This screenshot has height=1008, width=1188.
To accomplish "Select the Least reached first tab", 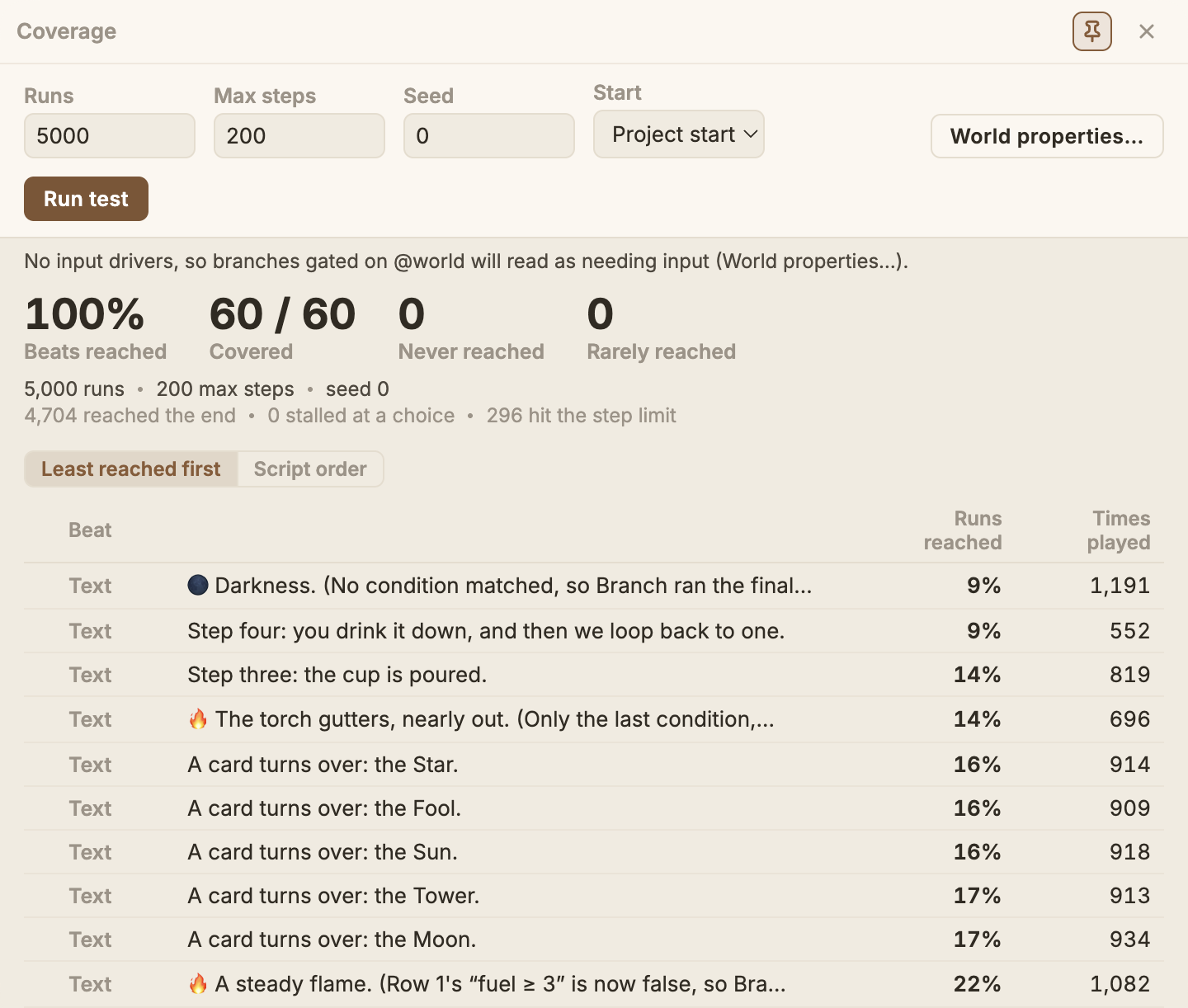I will point(131,469).
